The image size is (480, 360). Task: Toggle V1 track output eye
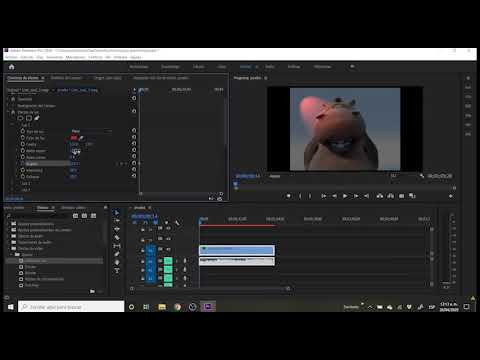coord(168,249)
